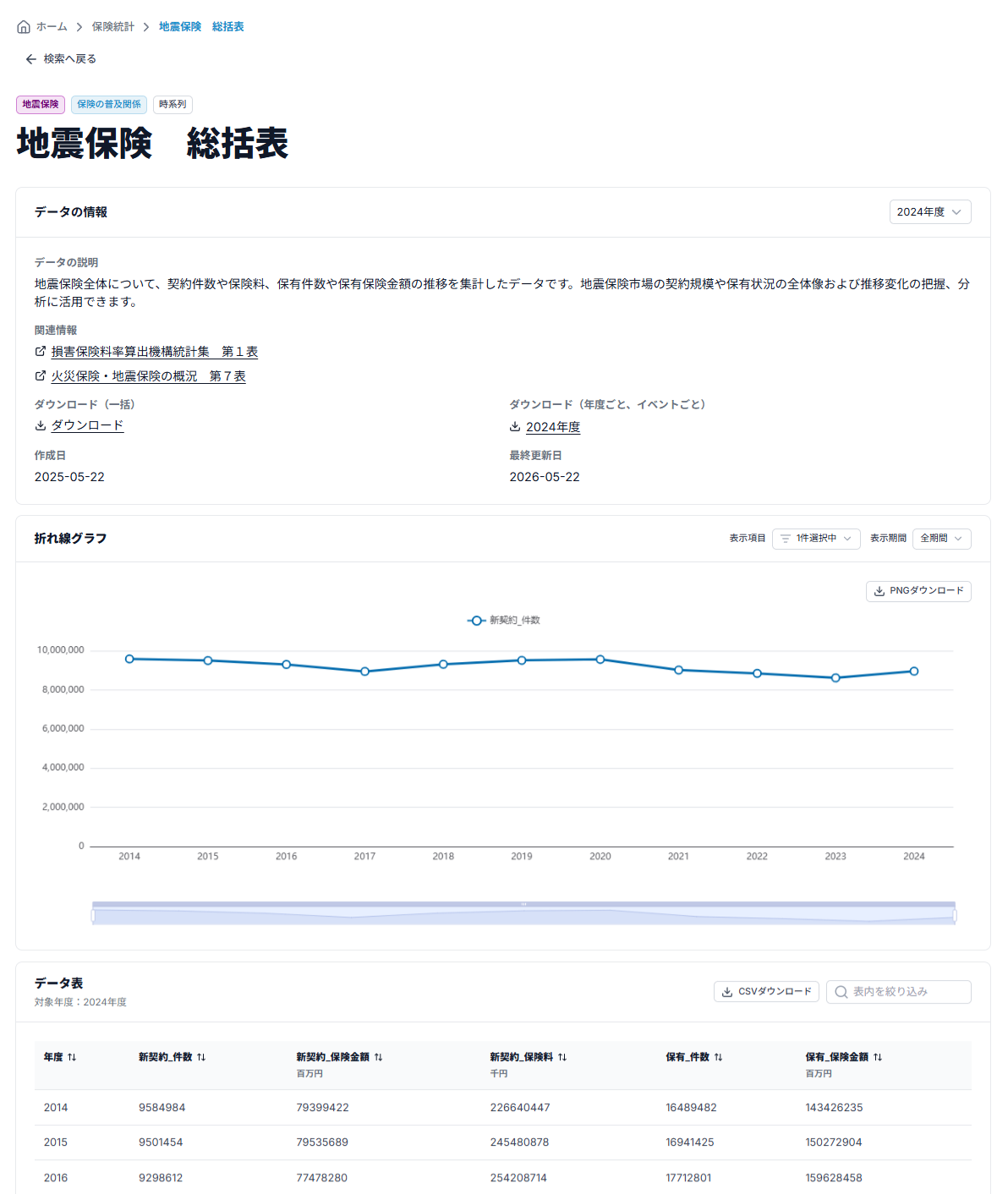This screenshot has height=1194, width=1008.
Task: Sort by 保有_件数 column icon
Action: click(x=719, y=1057)
